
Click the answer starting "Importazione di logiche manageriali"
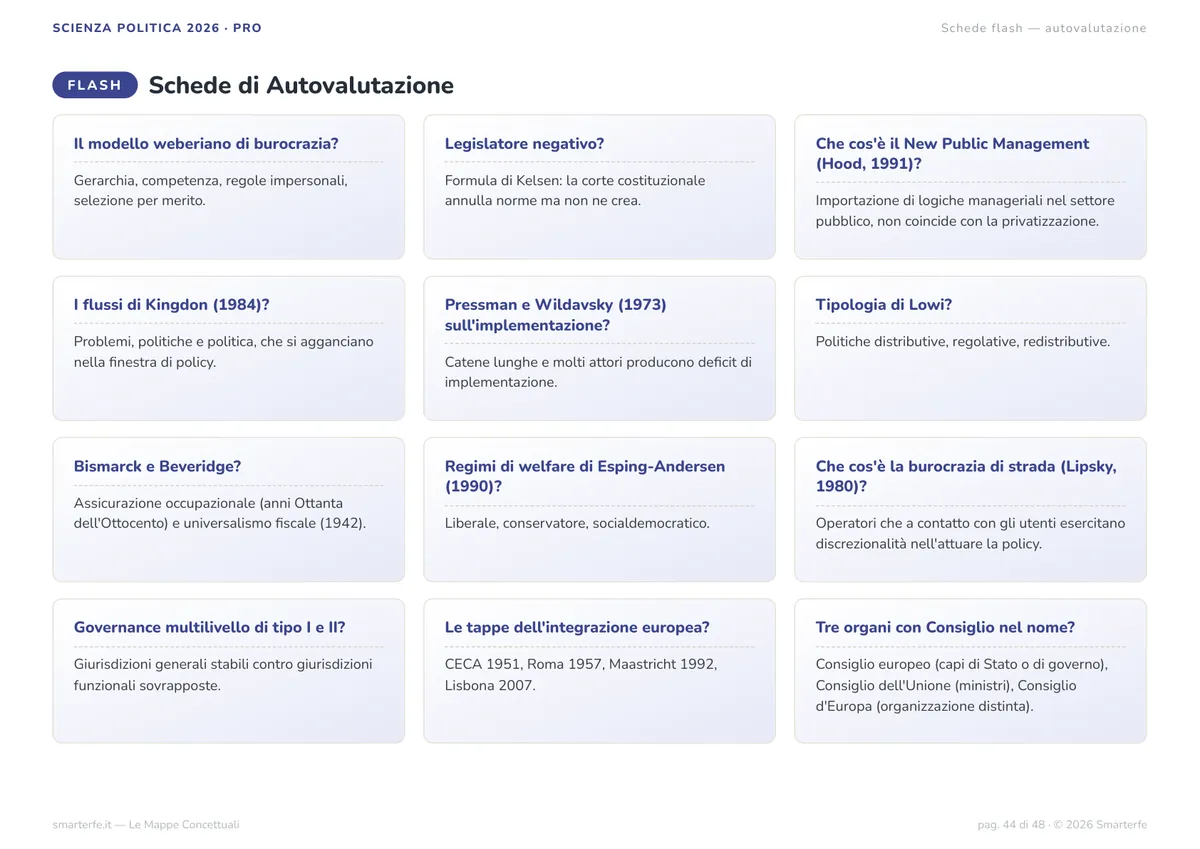click(965, 211)
